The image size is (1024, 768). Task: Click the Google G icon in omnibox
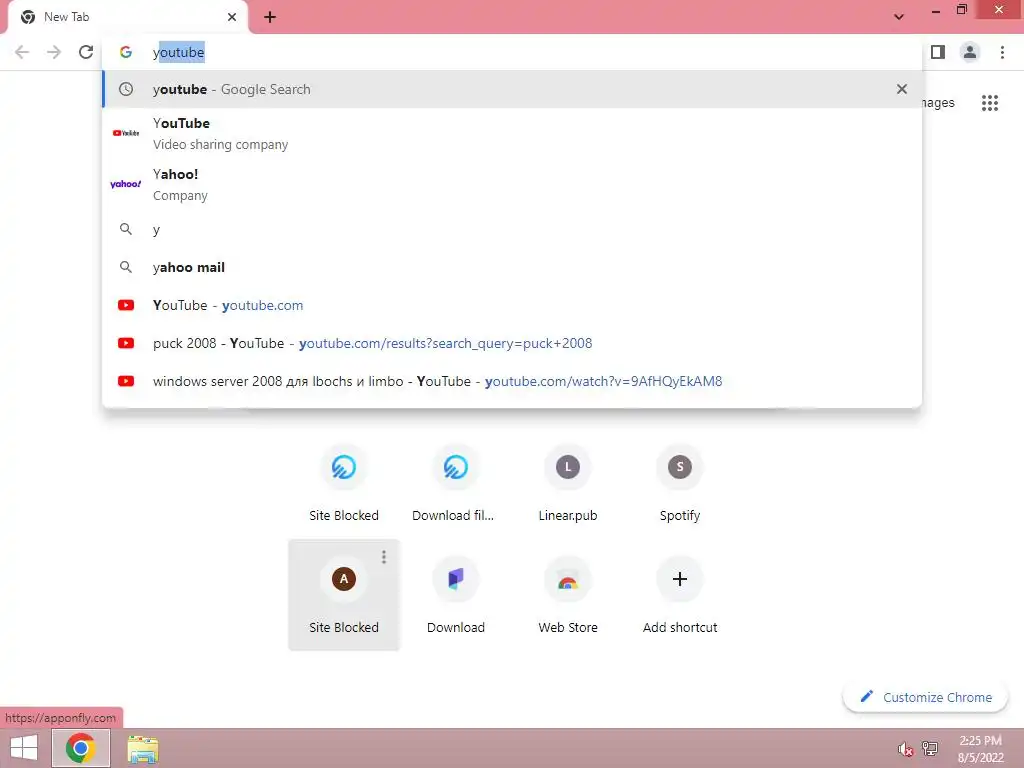[126, 52]
